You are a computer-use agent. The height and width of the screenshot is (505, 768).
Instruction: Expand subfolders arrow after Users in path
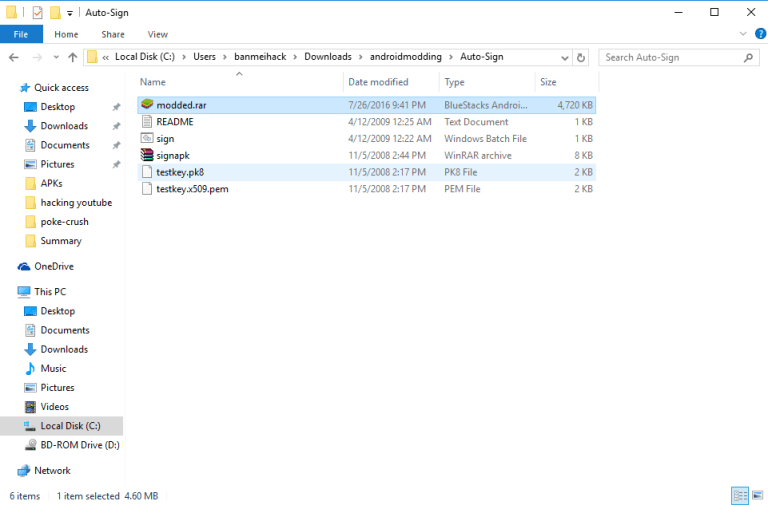coord(225,57)
